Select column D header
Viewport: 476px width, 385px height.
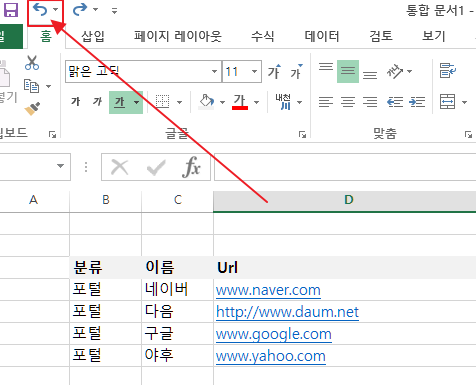pyautogui.click(x=345, y=201)
